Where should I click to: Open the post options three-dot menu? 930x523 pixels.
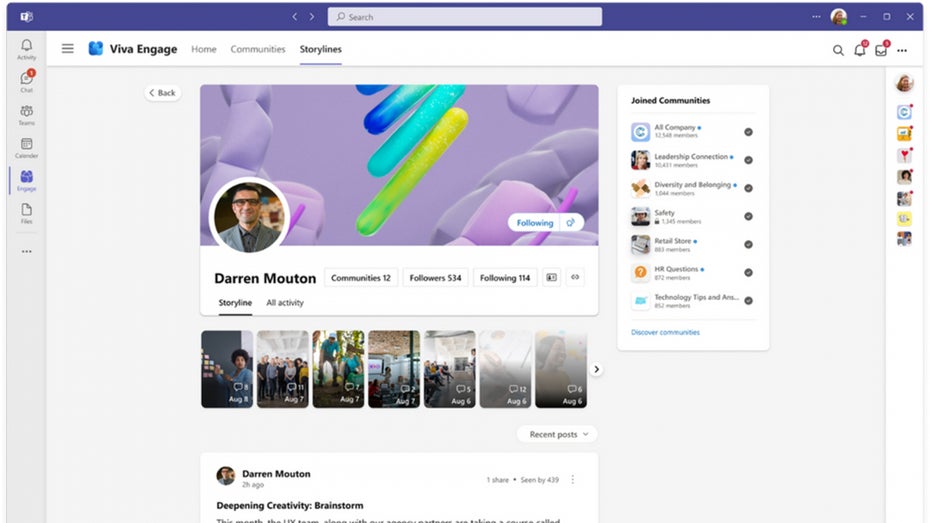(573, 480)
